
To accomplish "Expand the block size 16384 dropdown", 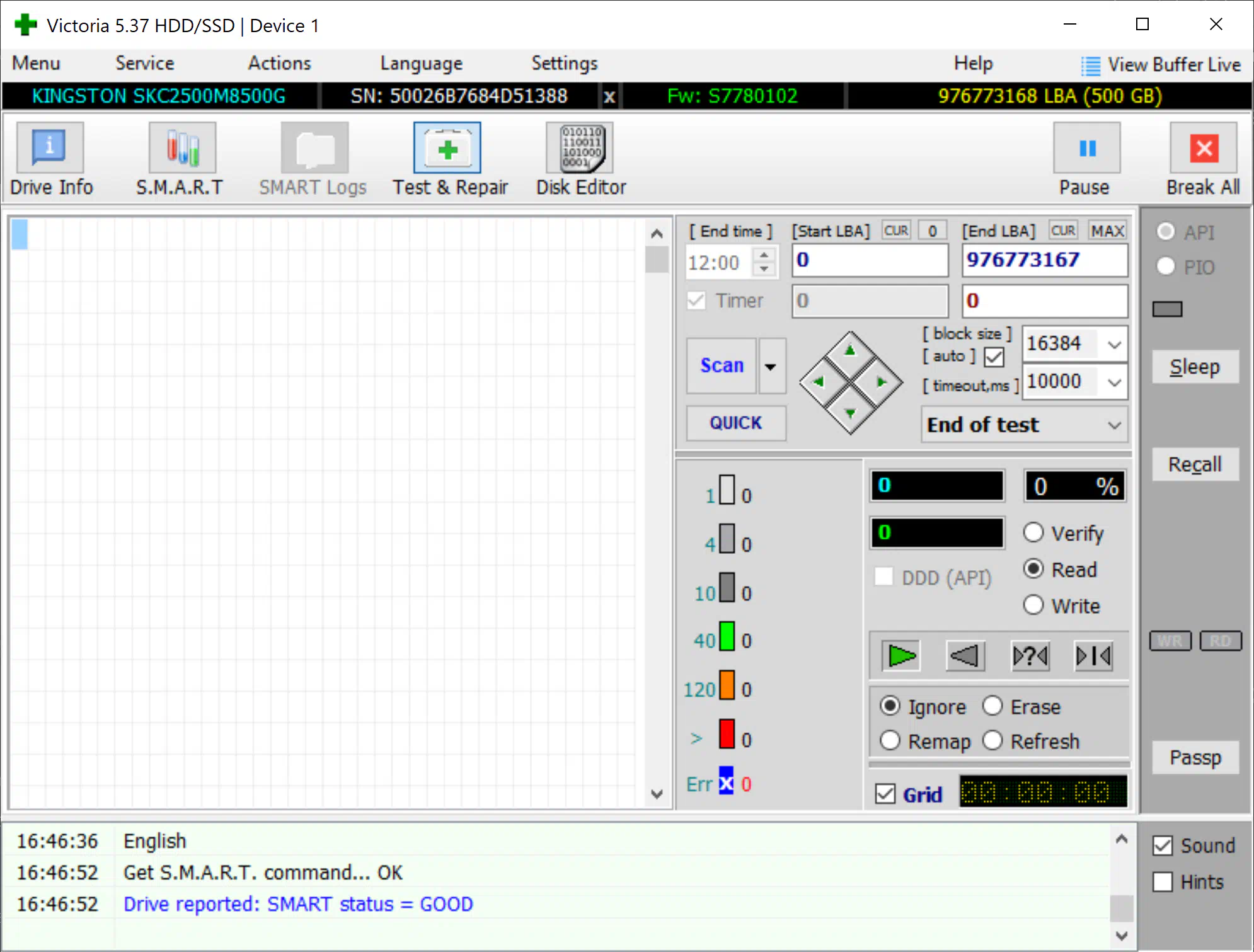I will point(1114,345).
